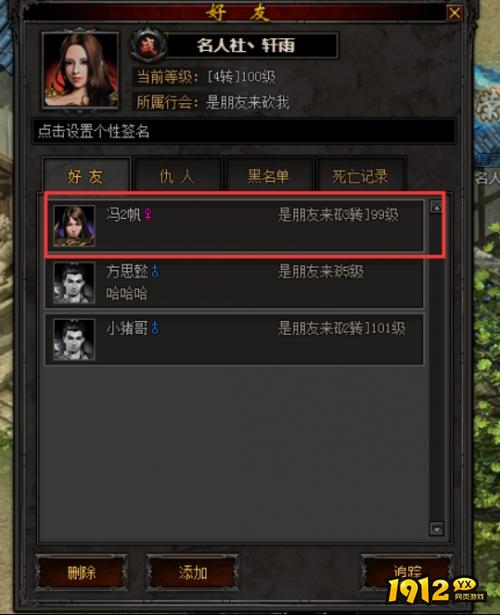
Task: Click the scroll-down arrow of the friend list
Action: pyautogui.click(x=436, y=529)
